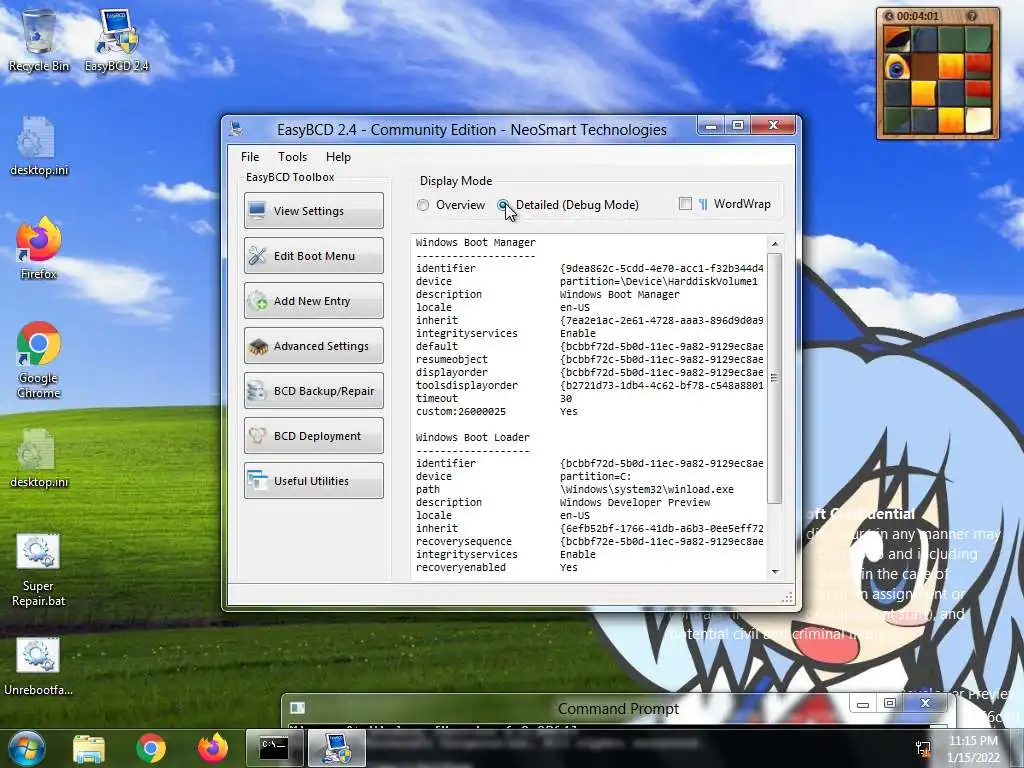Viewport: 1024px width, 768px height.
Task: Open Recycle Bin desktop icon
Action: (39, 40)
